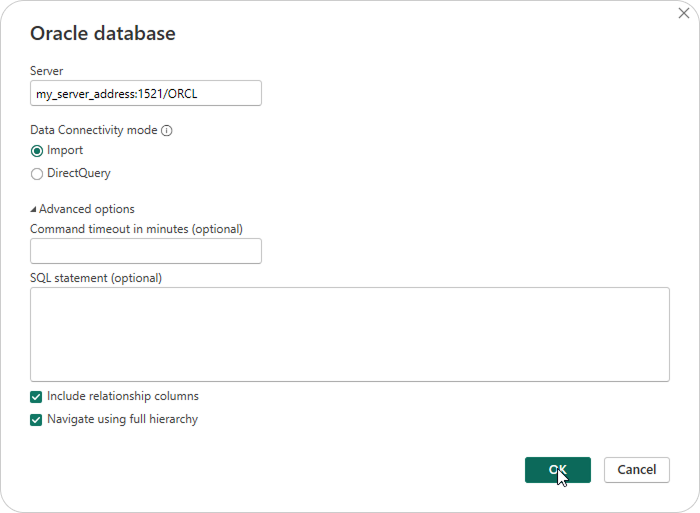The height and width of the screenshot is (513, 700).
Task: Focus the Command timeout in minutes box
Action: point(146,251)
